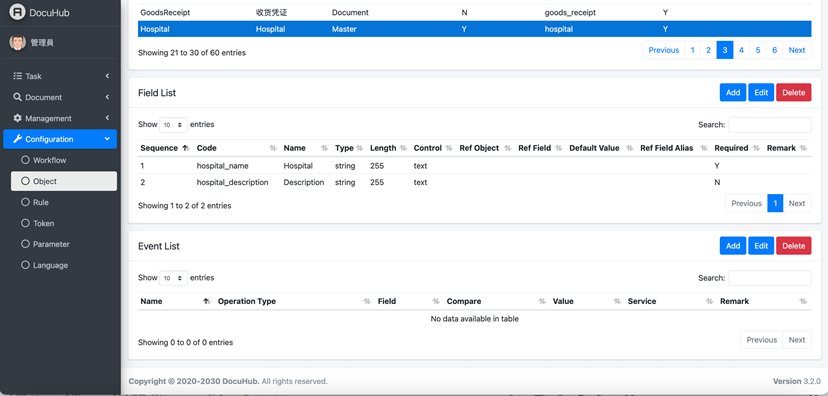Click the circle icon beside Workflow
Screen dimensions: 828x396
(x=25, y=160)
